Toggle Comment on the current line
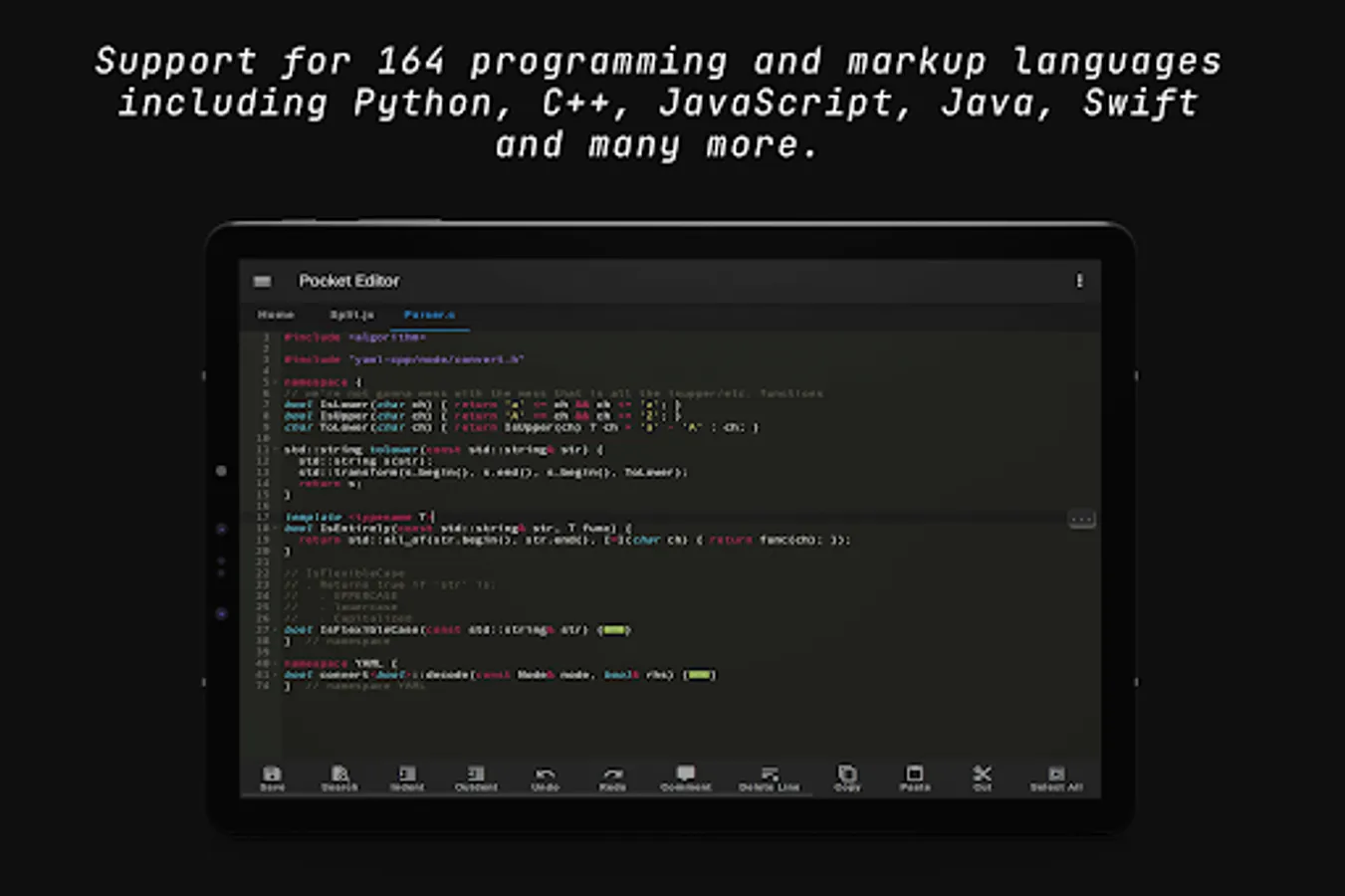Screen dimensions: 1345x896 (x=686, y=779)
